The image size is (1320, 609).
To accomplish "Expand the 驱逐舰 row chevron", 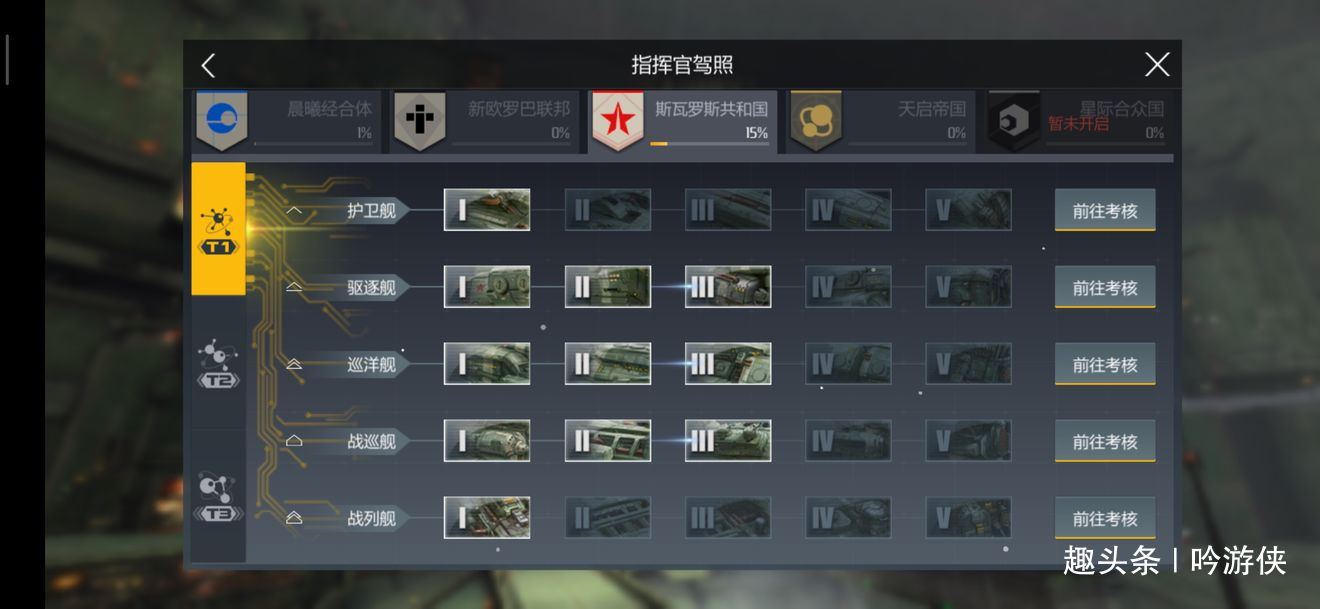I will [294, 288].
